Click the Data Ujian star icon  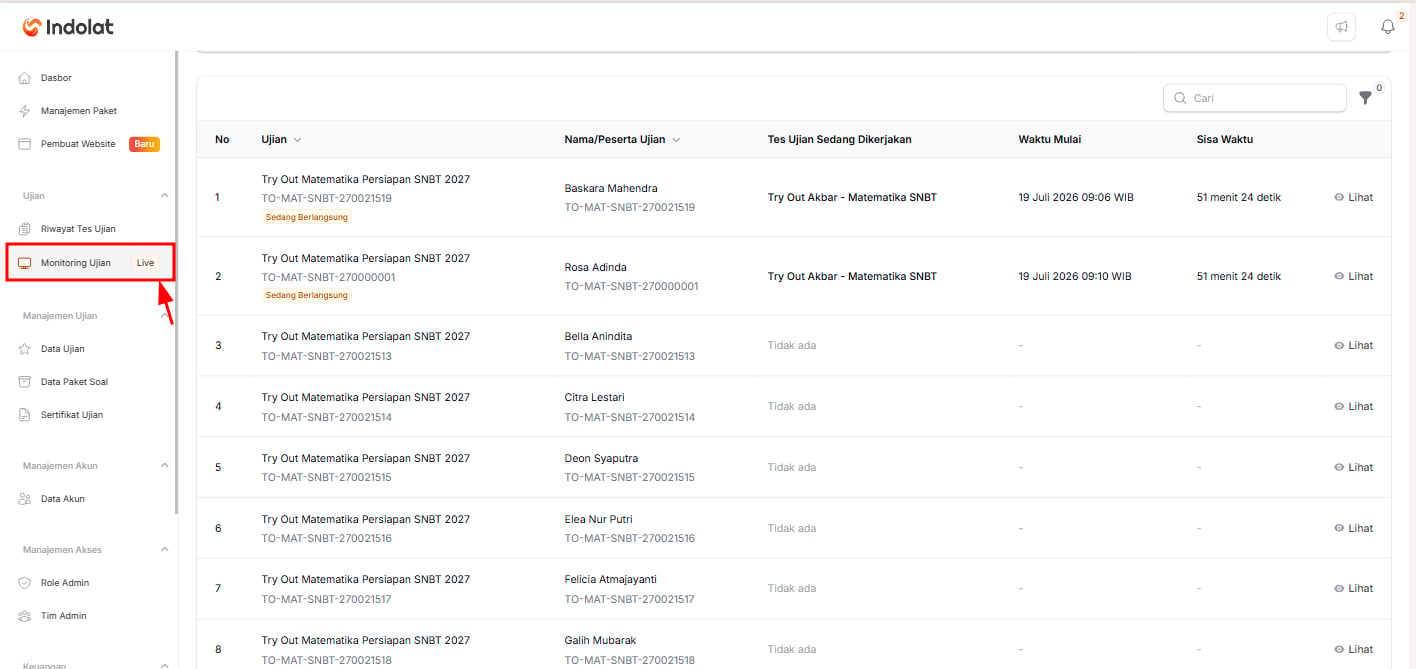(x=25, y=349)
